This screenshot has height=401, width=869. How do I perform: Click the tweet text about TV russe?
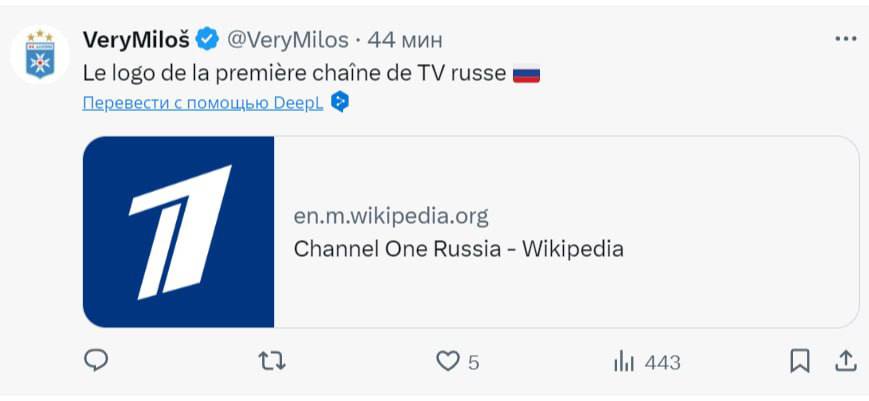tap(295, 73)
